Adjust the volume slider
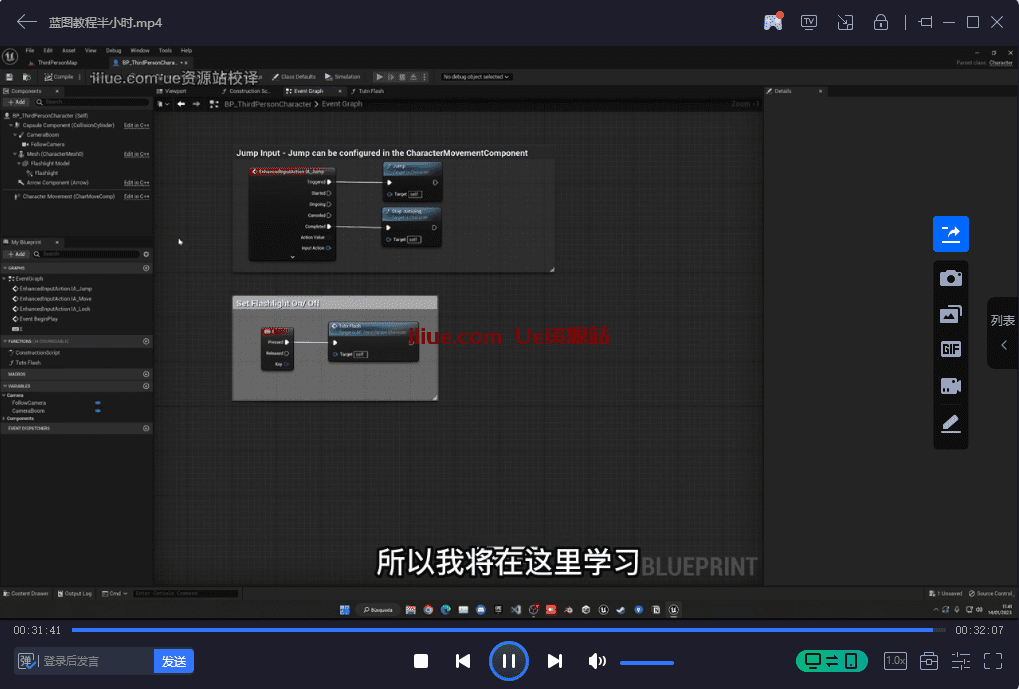This screenshot has height=689, width=1019. (x=646, y=662)
